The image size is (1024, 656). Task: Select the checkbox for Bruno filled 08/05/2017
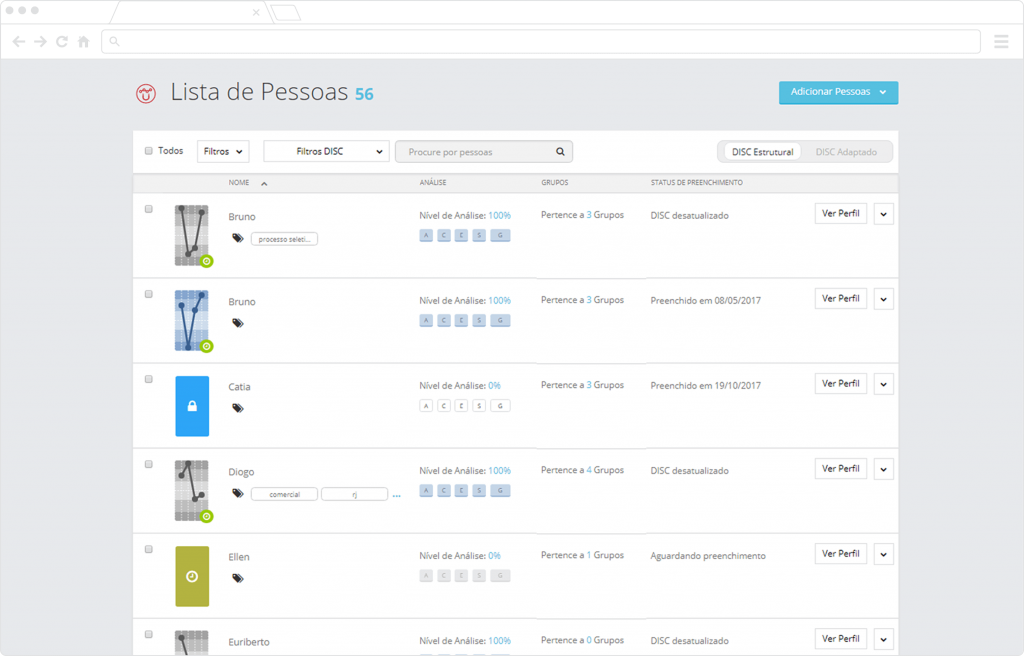tap(149, 294)
